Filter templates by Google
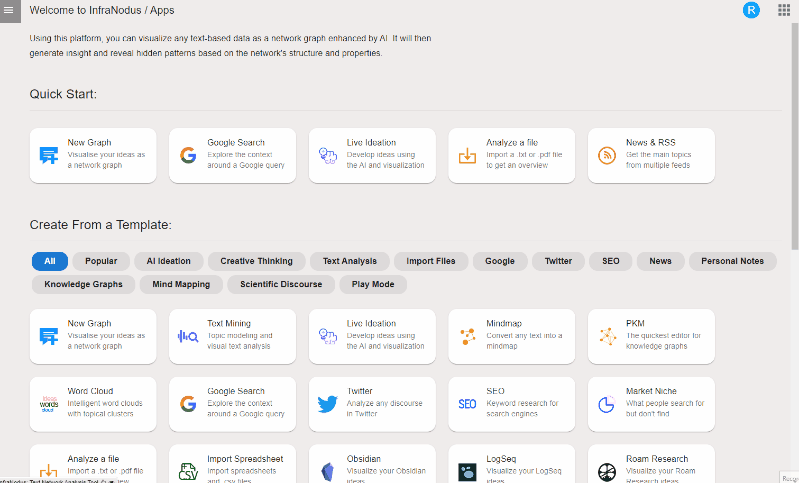Screen dimensions: 799x483 [500, 261]
